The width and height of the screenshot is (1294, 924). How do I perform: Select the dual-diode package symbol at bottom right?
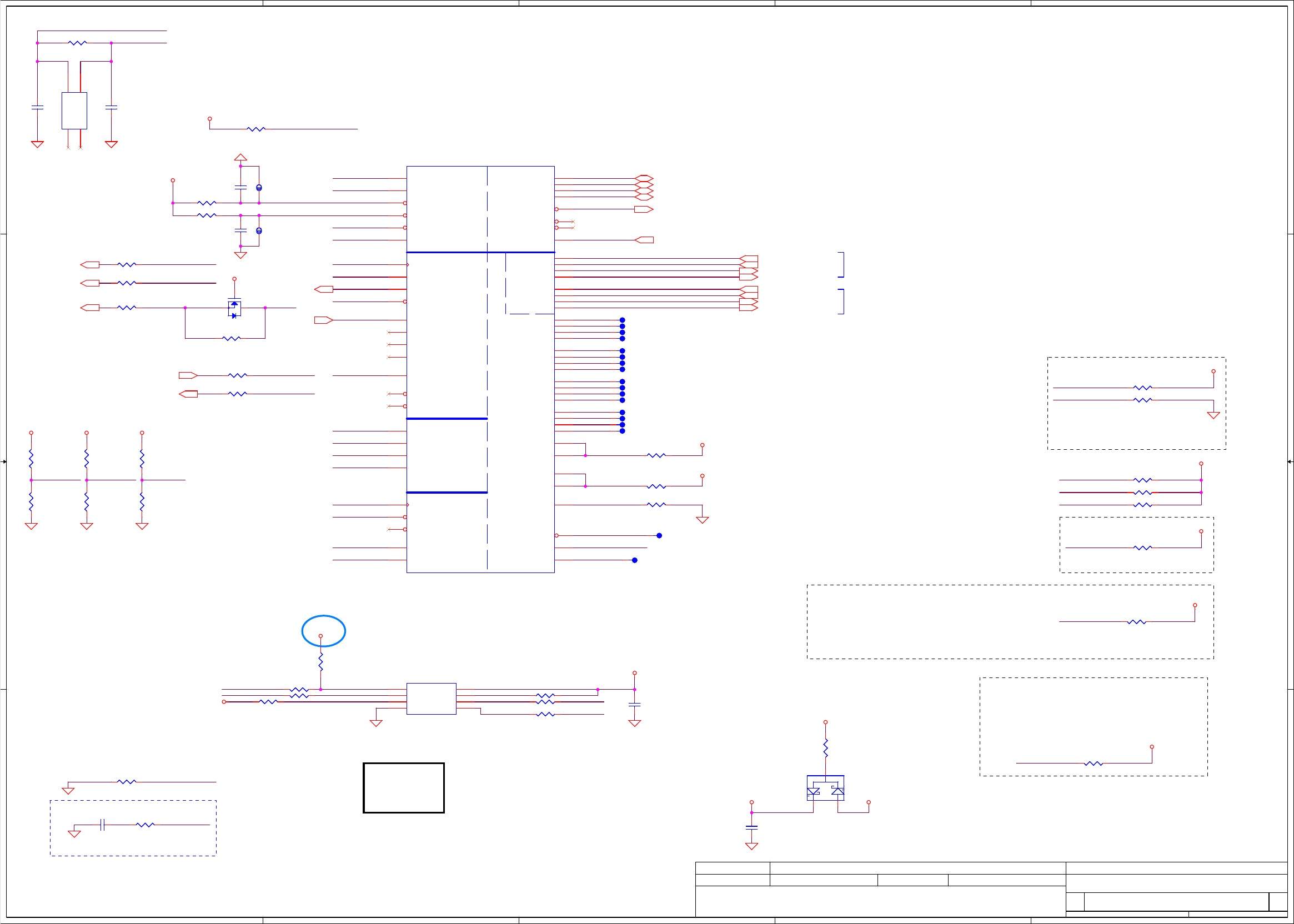point(825,788)
